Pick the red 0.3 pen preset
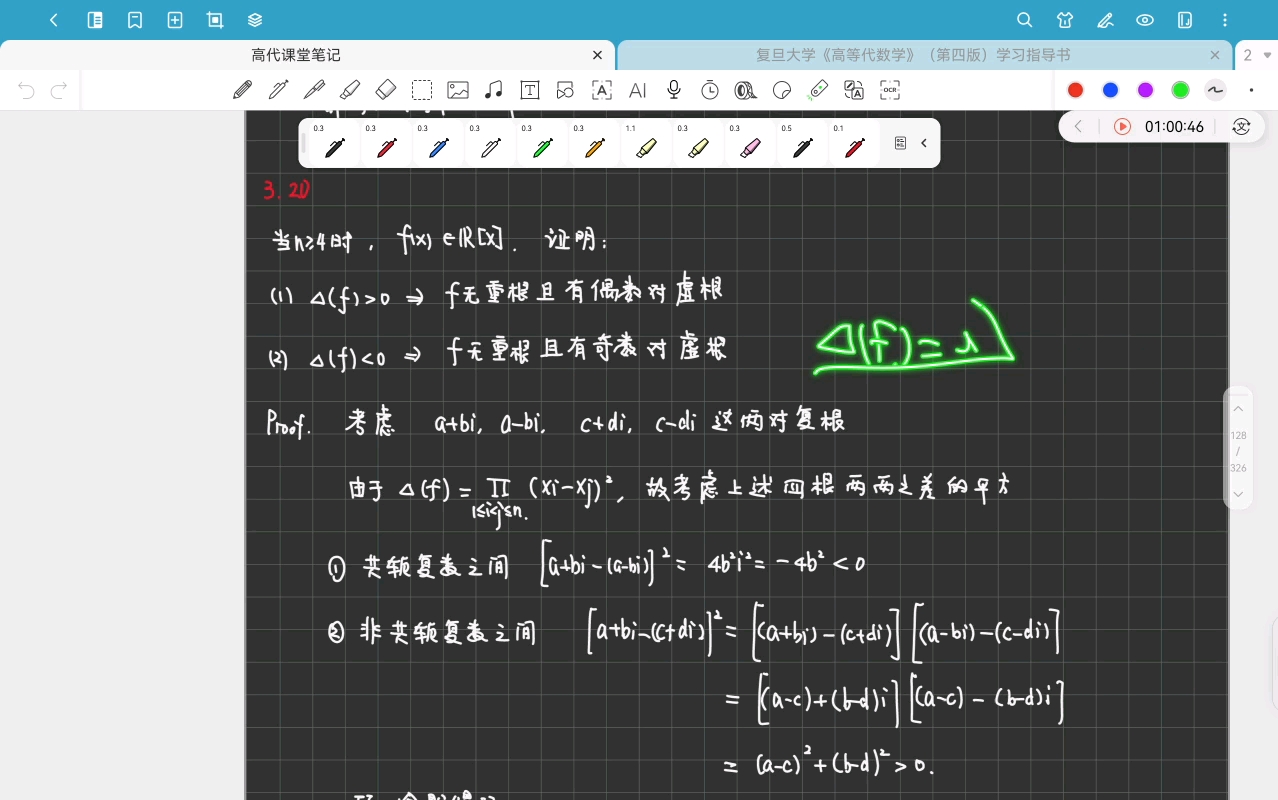1278x800 pixels. tap(387, 143)
